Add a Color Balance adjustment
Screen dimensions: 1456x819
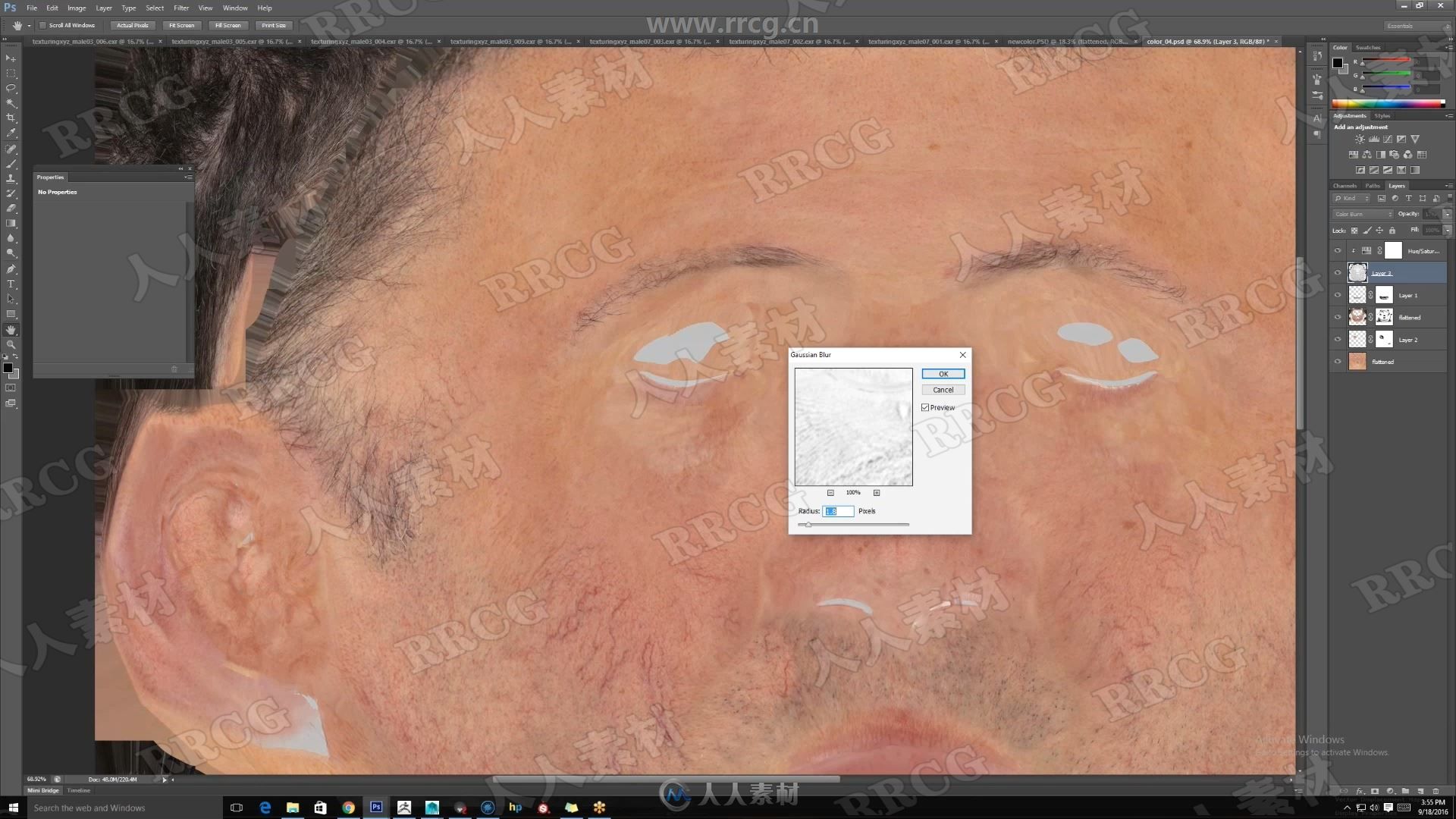coord(1367,155)
